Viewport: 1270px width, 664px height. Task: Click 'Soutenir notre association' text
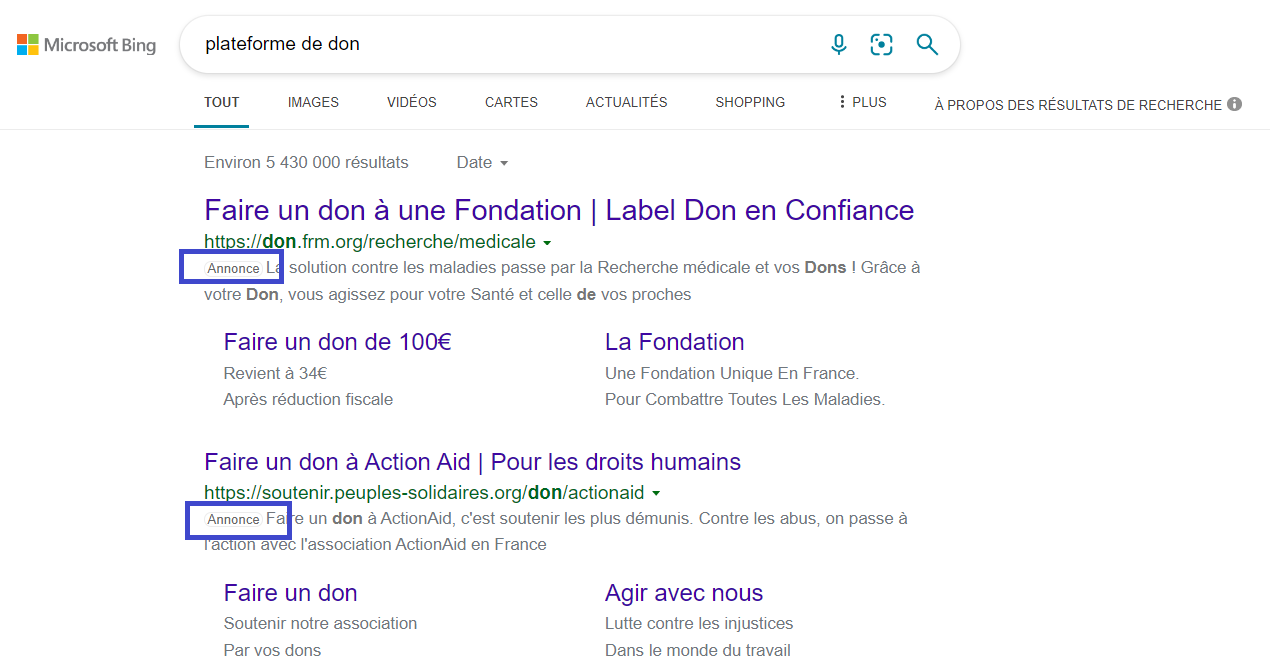(320, 623)
